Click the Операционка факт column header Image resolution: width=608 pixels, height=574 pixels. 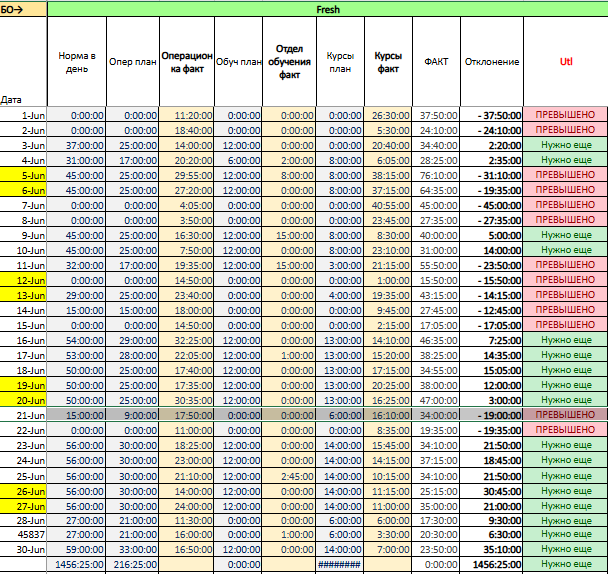187,62
